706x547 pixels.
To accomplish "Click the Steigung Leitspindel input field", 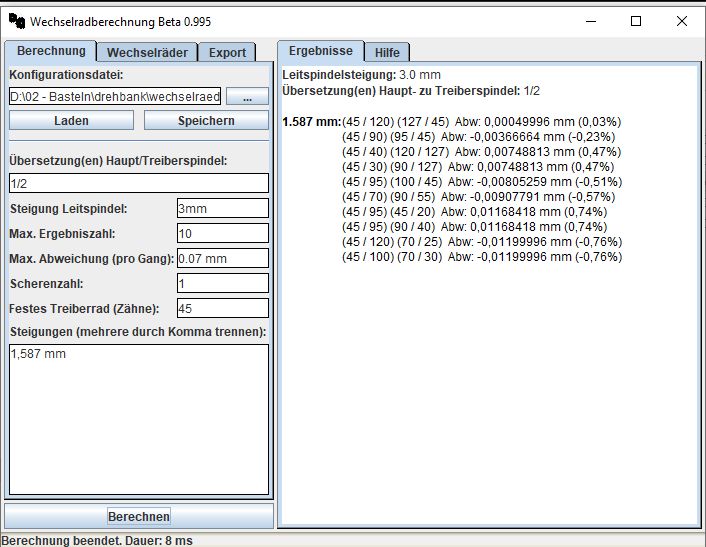I will click(x=222, y=208).
